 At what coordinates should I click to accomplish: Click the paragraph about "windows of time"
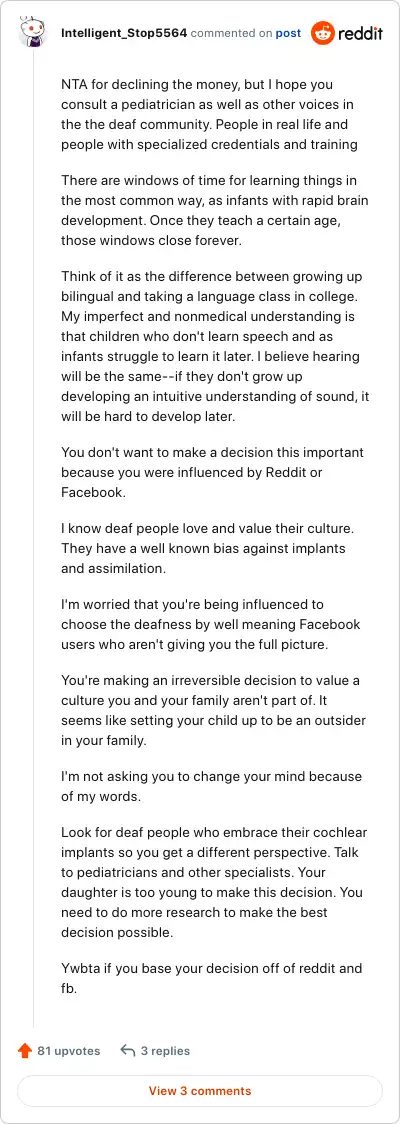[x=214, y=211]
